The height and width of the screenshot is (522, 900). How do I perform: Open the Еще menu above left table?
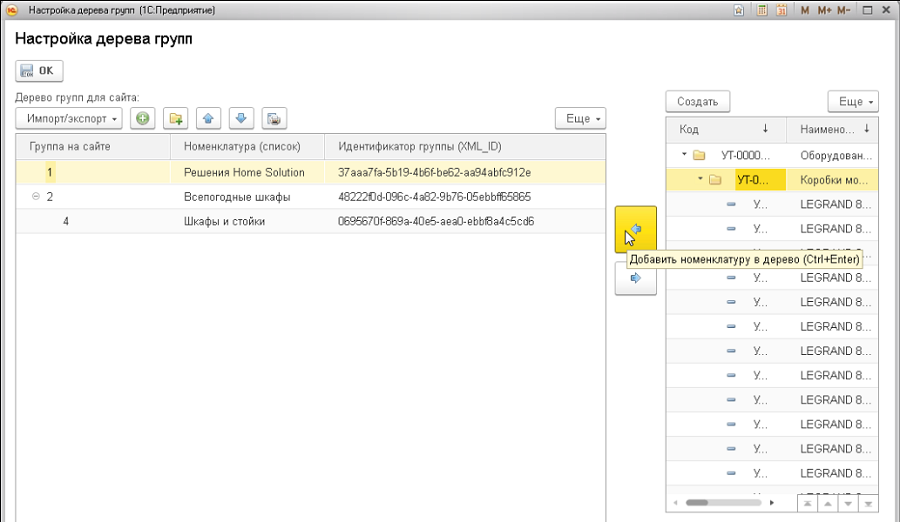point(581,119)
